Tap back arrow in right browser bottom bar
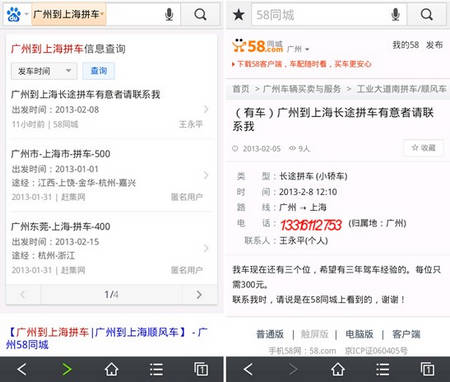 (x=248, y=369)
